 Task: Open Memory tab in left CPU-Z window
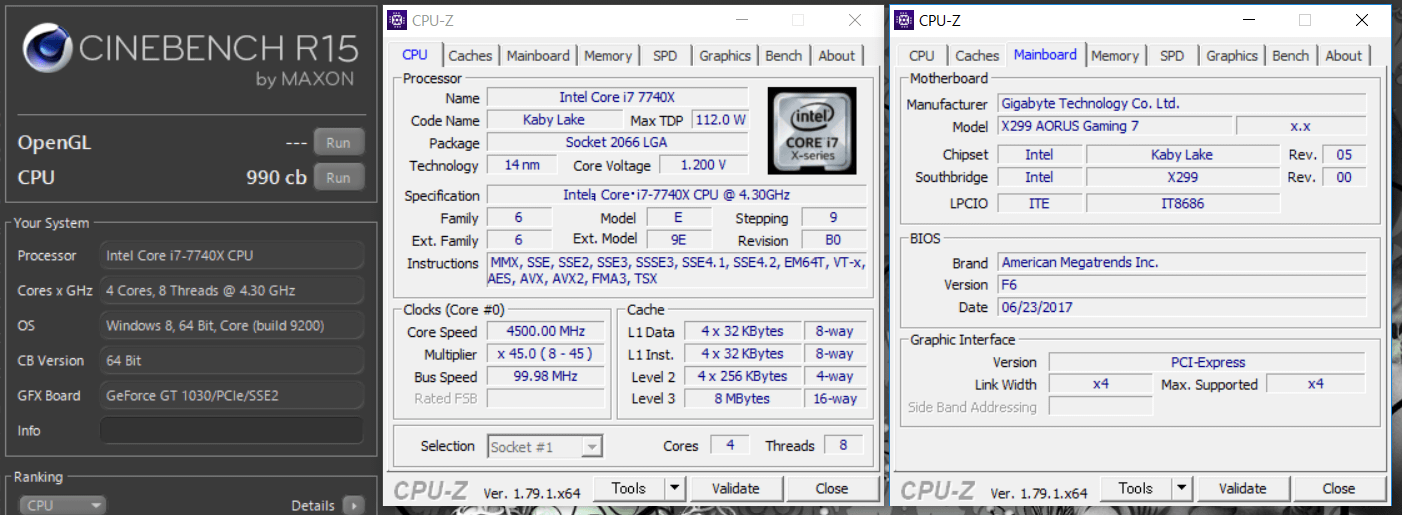coord(608,56)
